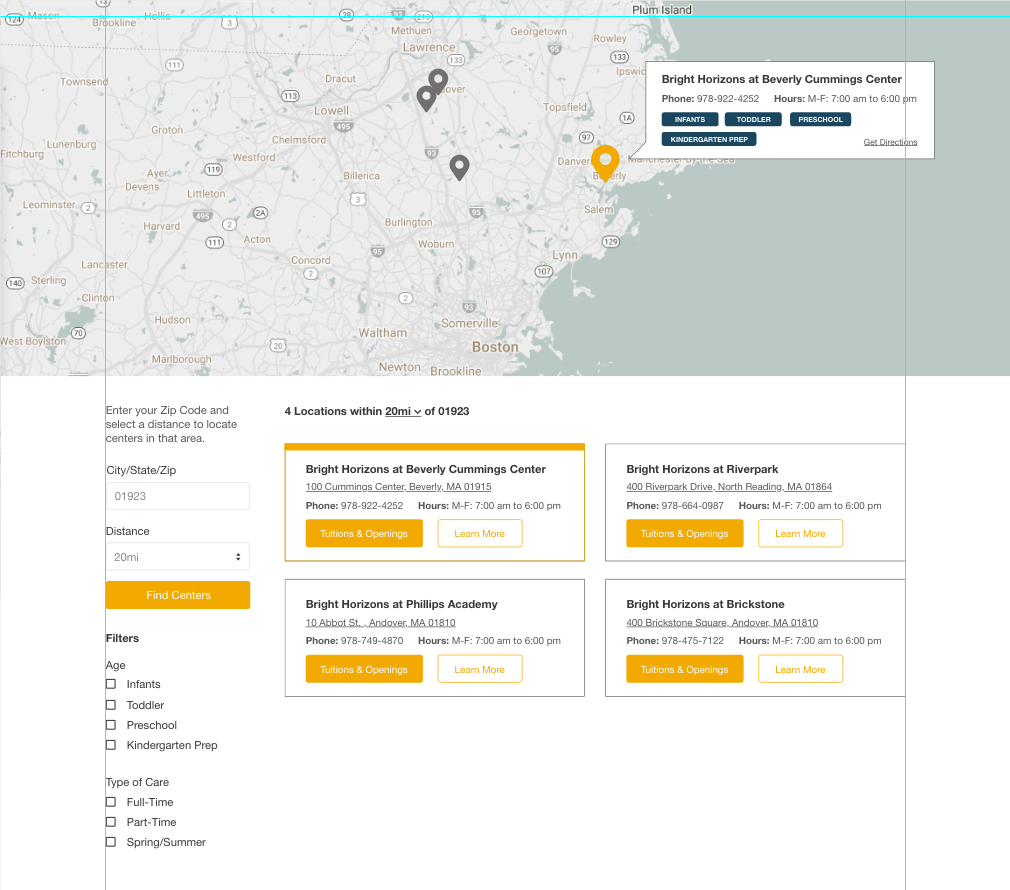Click the Beverly Cummings Center result card title
Viewport: 1010px width, 890px height.
tap(426, 469)
